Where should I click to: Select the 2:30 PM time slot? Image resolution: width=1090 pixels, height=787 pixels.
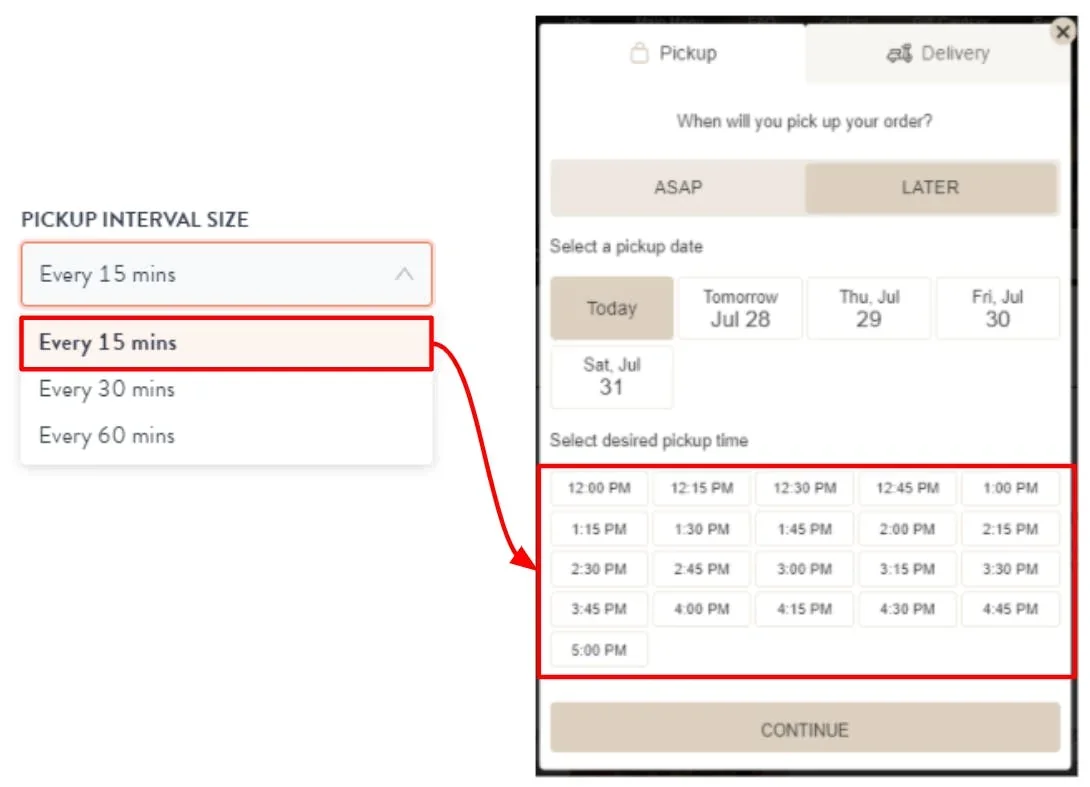pos(599,569)
